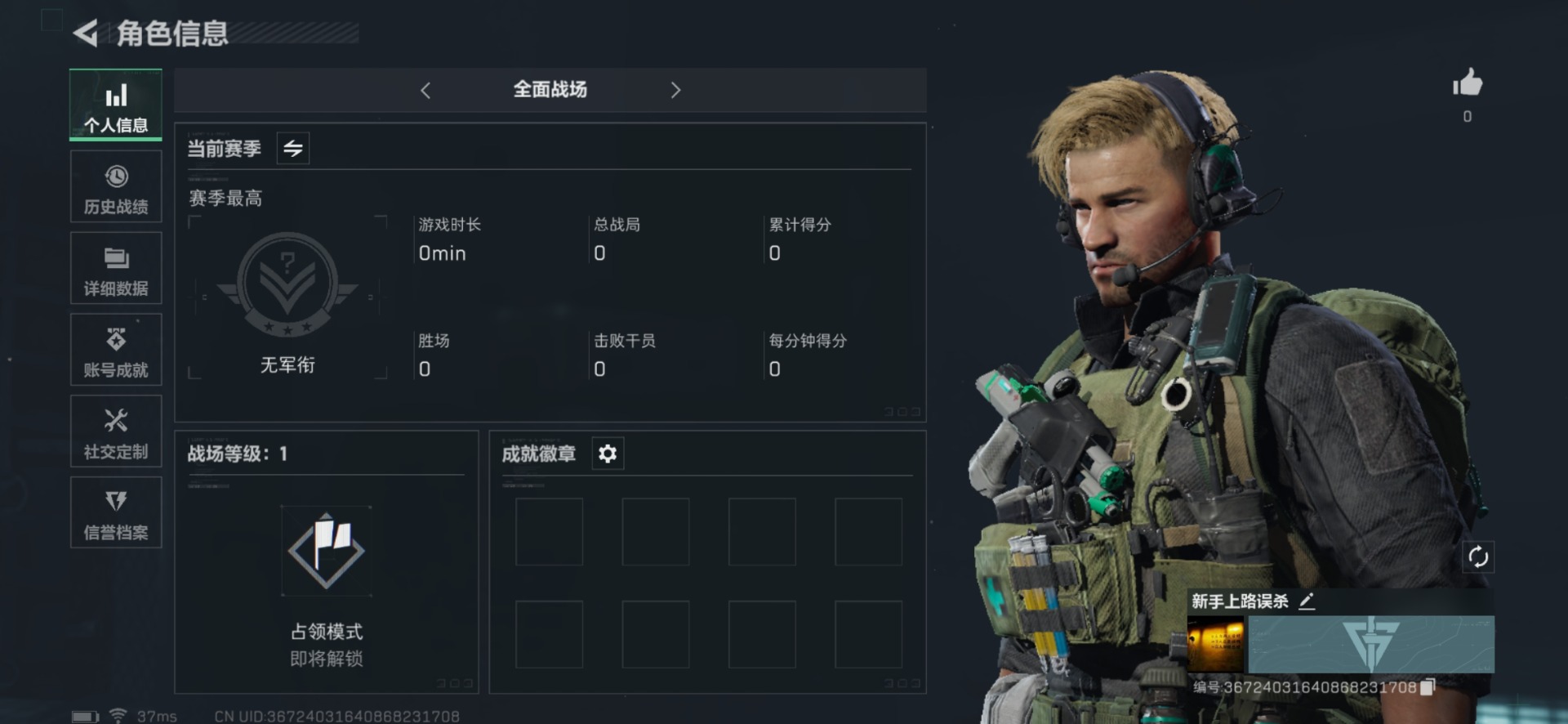The image size is (1568, 724).
Task: Open the 个人信息 sidebar tab
Action: coord(116,105)
